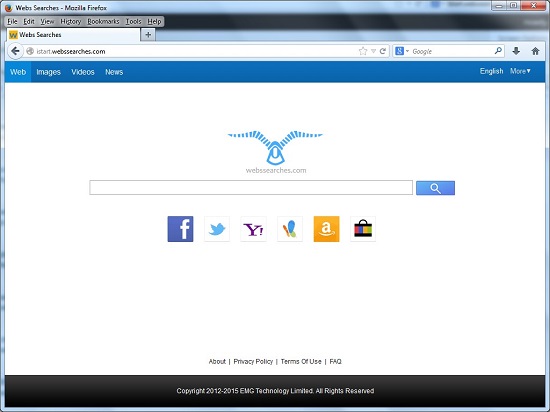Open the Amazon shortcut icon
This screenshot has width=550, height=412.
click(x=326, y=229)
